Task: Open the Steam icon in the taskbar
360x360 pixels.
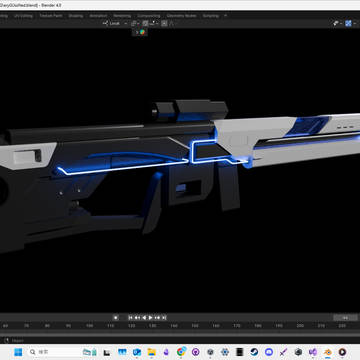Action: point(254,352)
